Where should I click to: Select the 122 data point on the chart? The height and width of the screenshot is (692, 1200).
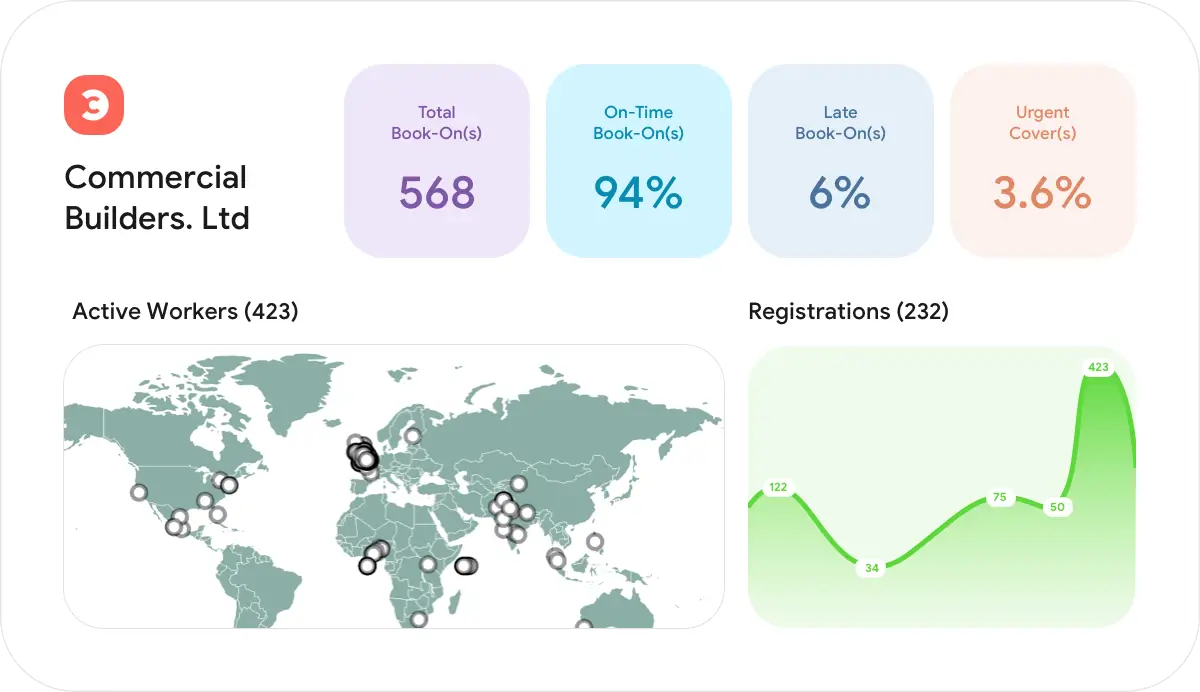pyautogui.click(x=778, y=488)
